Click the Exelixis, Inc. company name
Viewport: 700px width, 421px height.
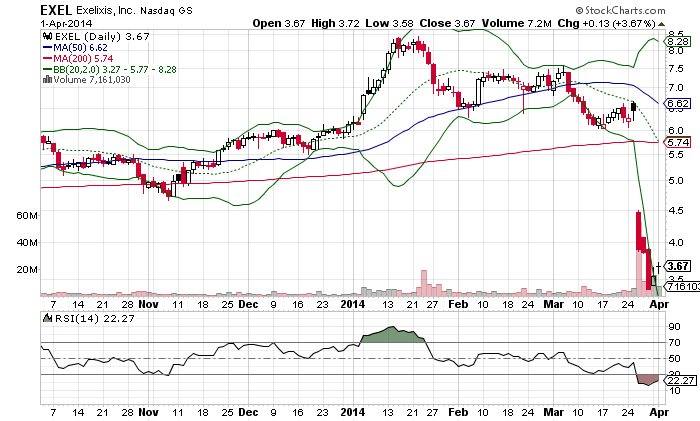tap(105, 10)
